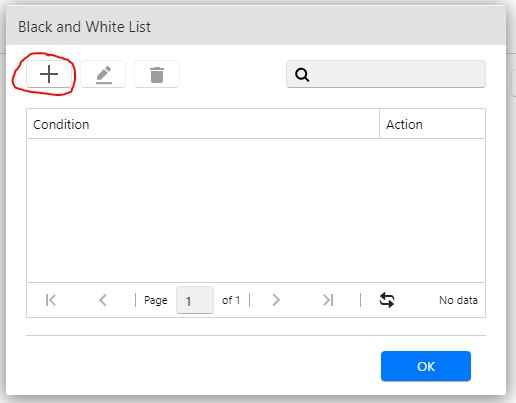Click the pencil edit icon

pyautogui.click(x=104, y=74)
